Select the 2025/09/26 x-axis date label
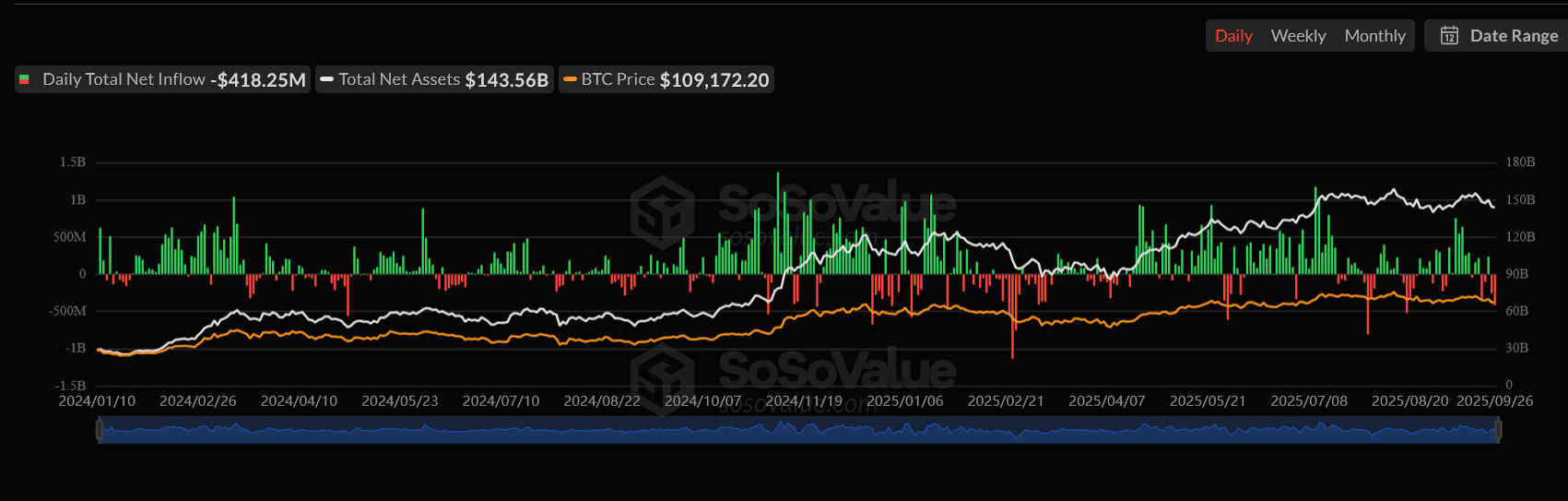1568x501 pixels. [x=1494, y=401]
